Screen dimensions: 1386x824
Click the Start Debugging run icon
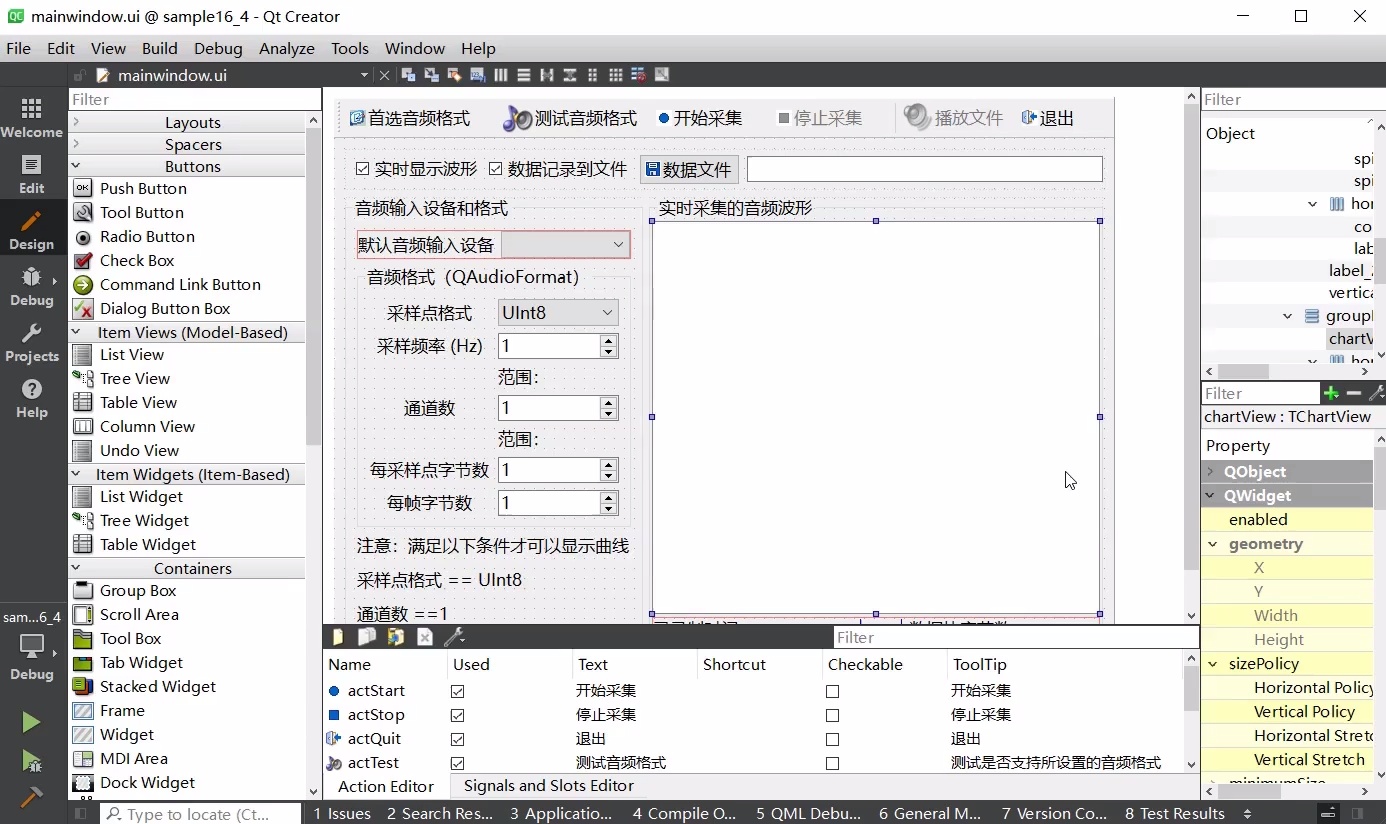[x=31, y=761]
